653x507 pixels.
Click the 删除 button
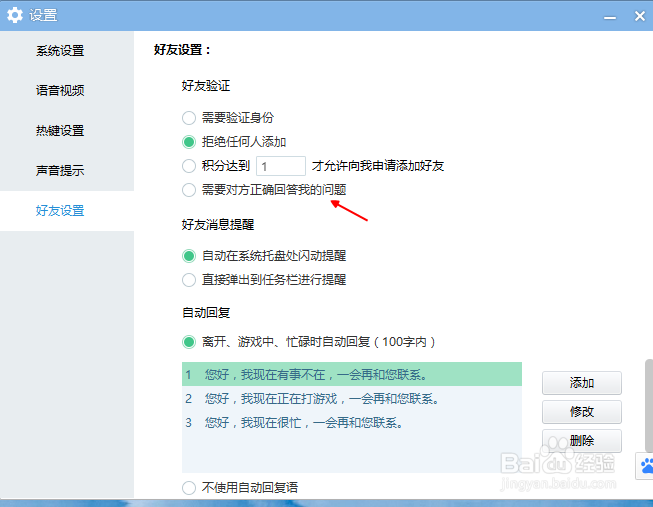click(x=582, y=441)
